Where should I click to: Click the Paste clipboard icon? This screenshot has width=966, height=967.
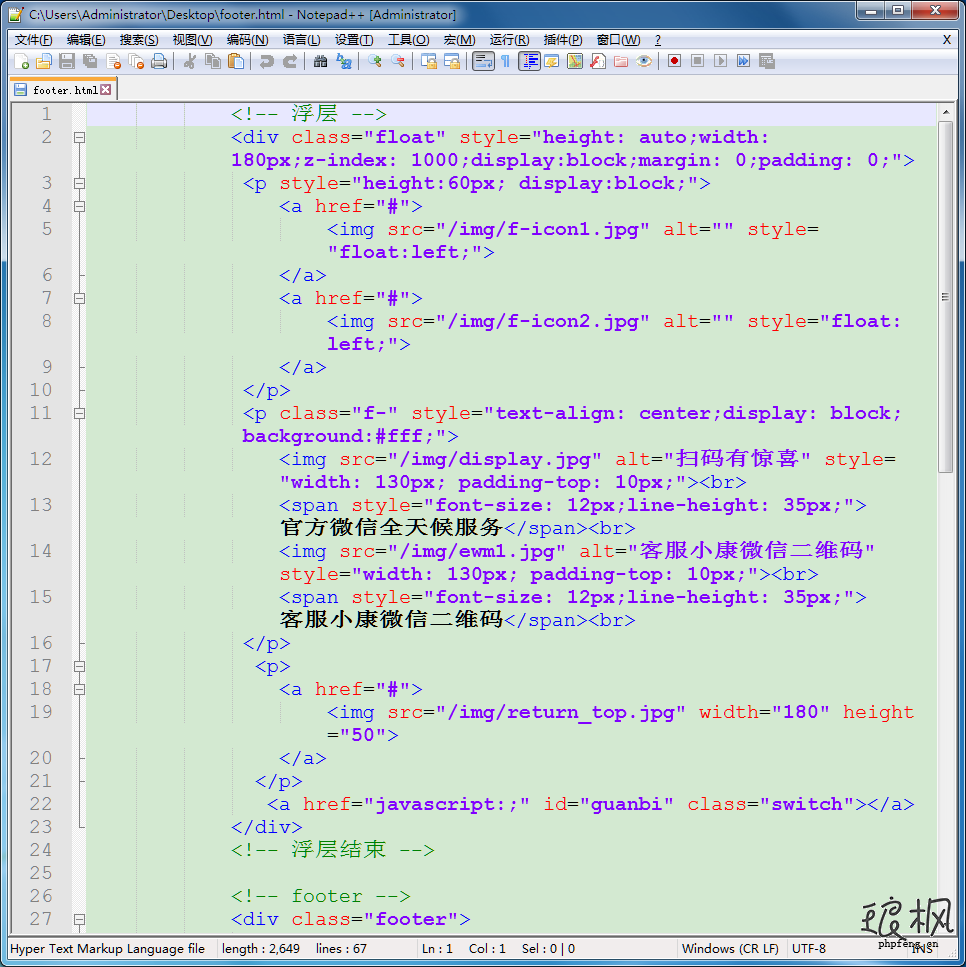click(236, 61)
